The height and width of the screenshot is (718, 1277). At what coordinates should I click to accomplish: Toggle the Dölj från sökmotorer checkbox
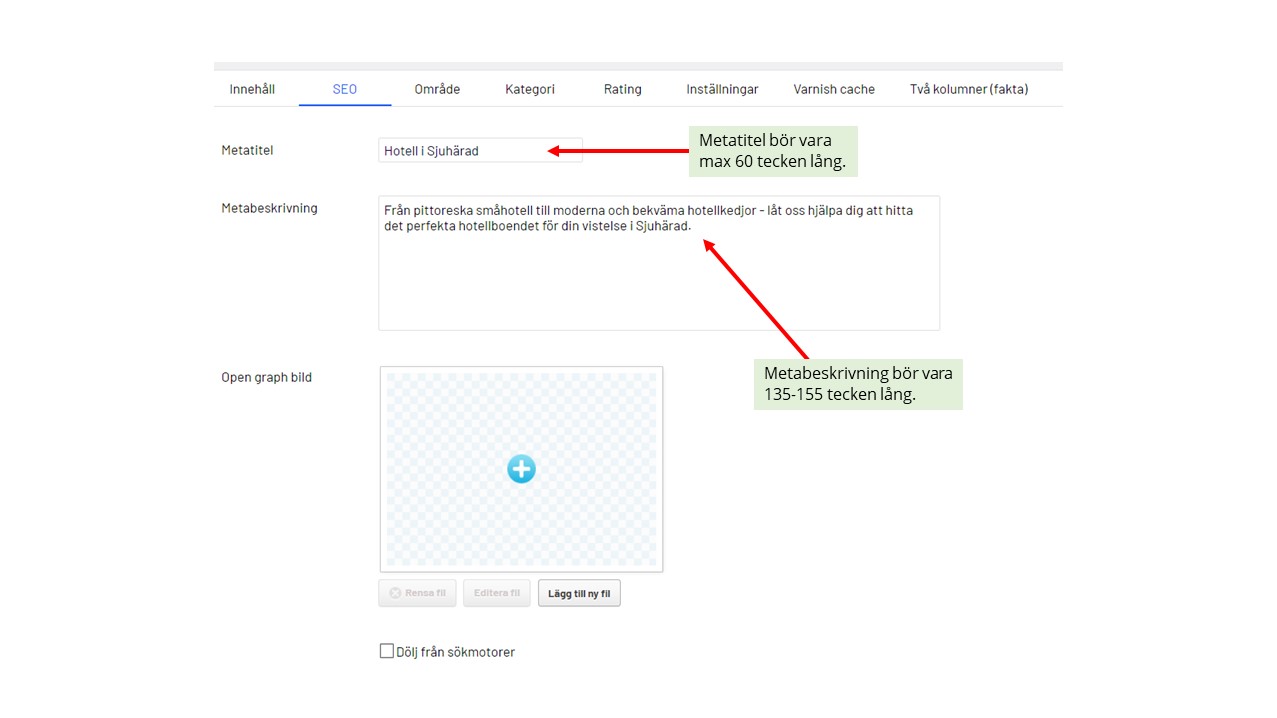387,651
